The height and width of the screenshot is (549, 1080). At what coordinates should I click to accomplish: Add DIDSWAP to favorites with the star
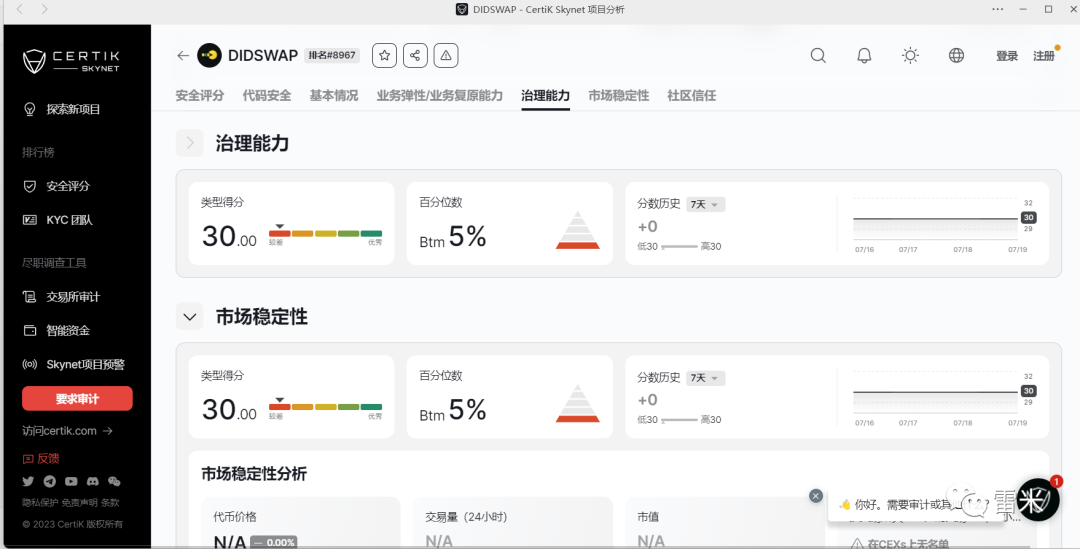click(384, 55)
